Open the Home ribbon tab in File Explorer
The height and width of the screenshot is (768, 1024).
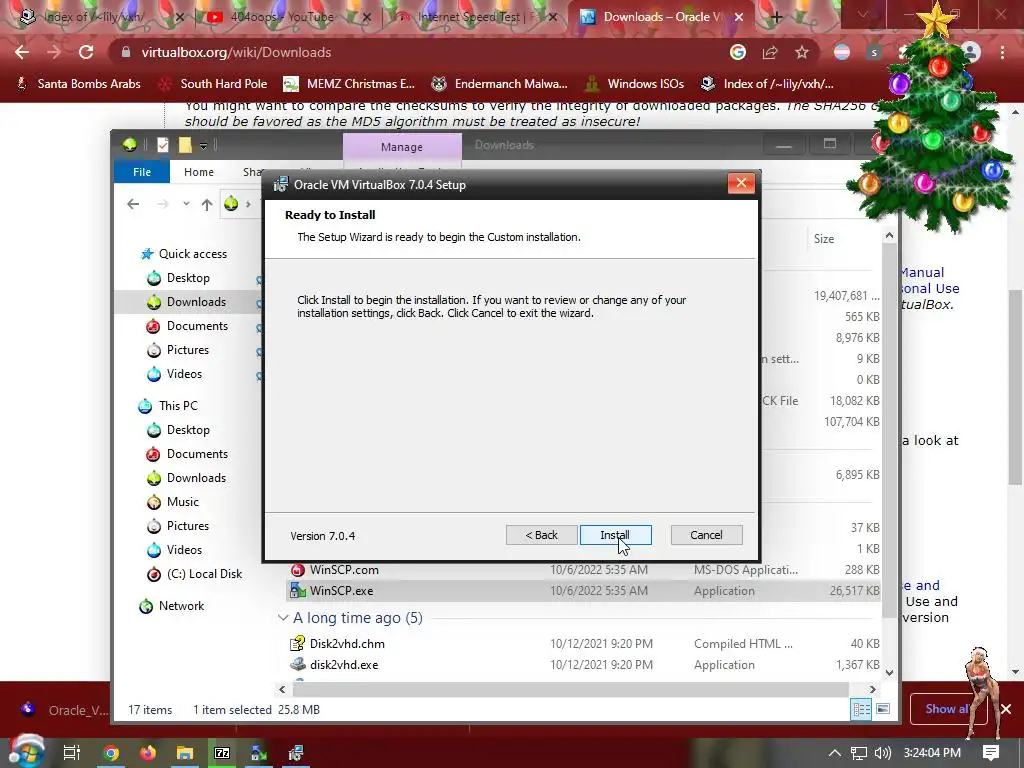(x=199, y=172)
